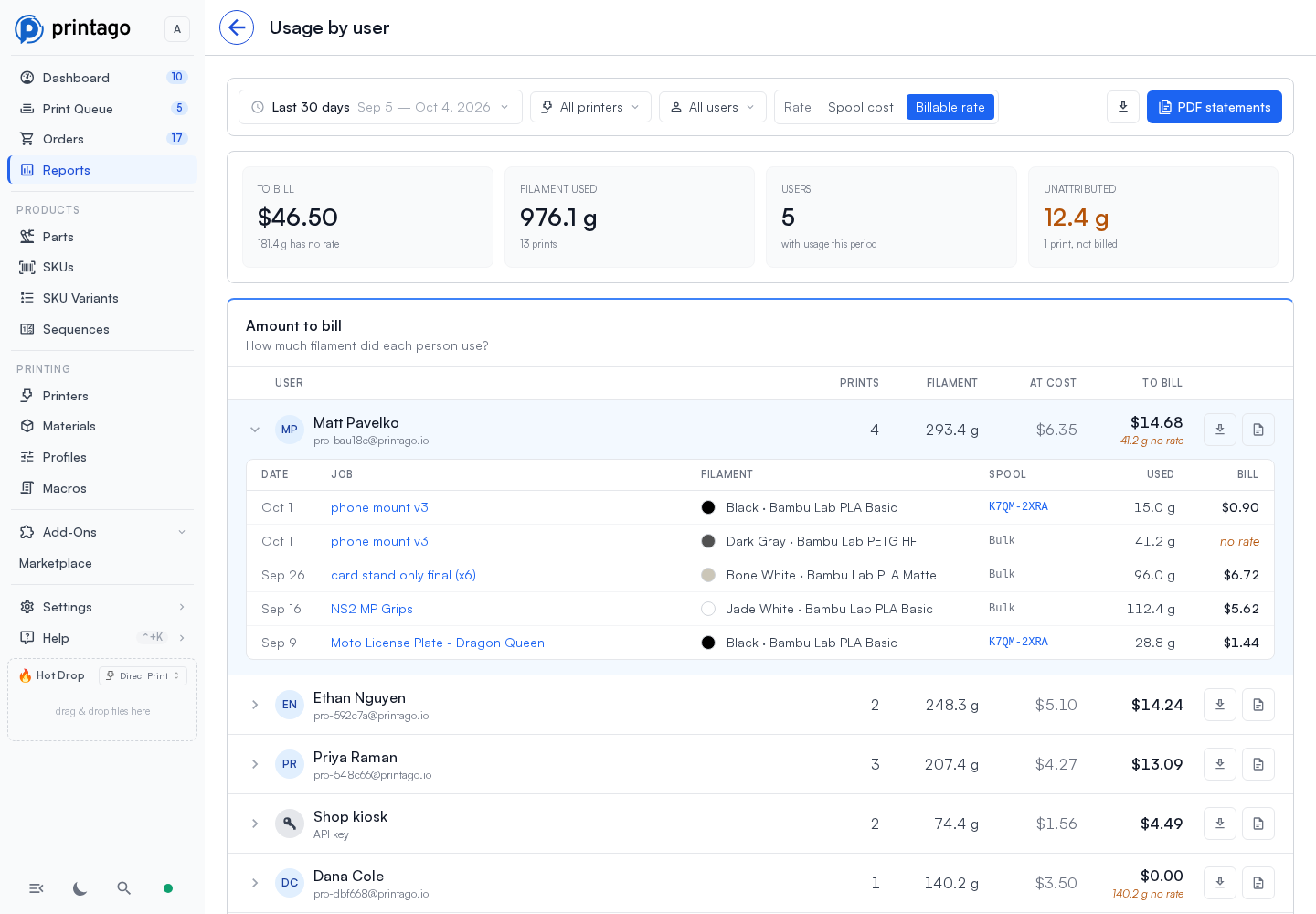This screenshot has width=1316, height=914.
Task: Toggle dark mode moon icon
Action: tap(80, 888)
